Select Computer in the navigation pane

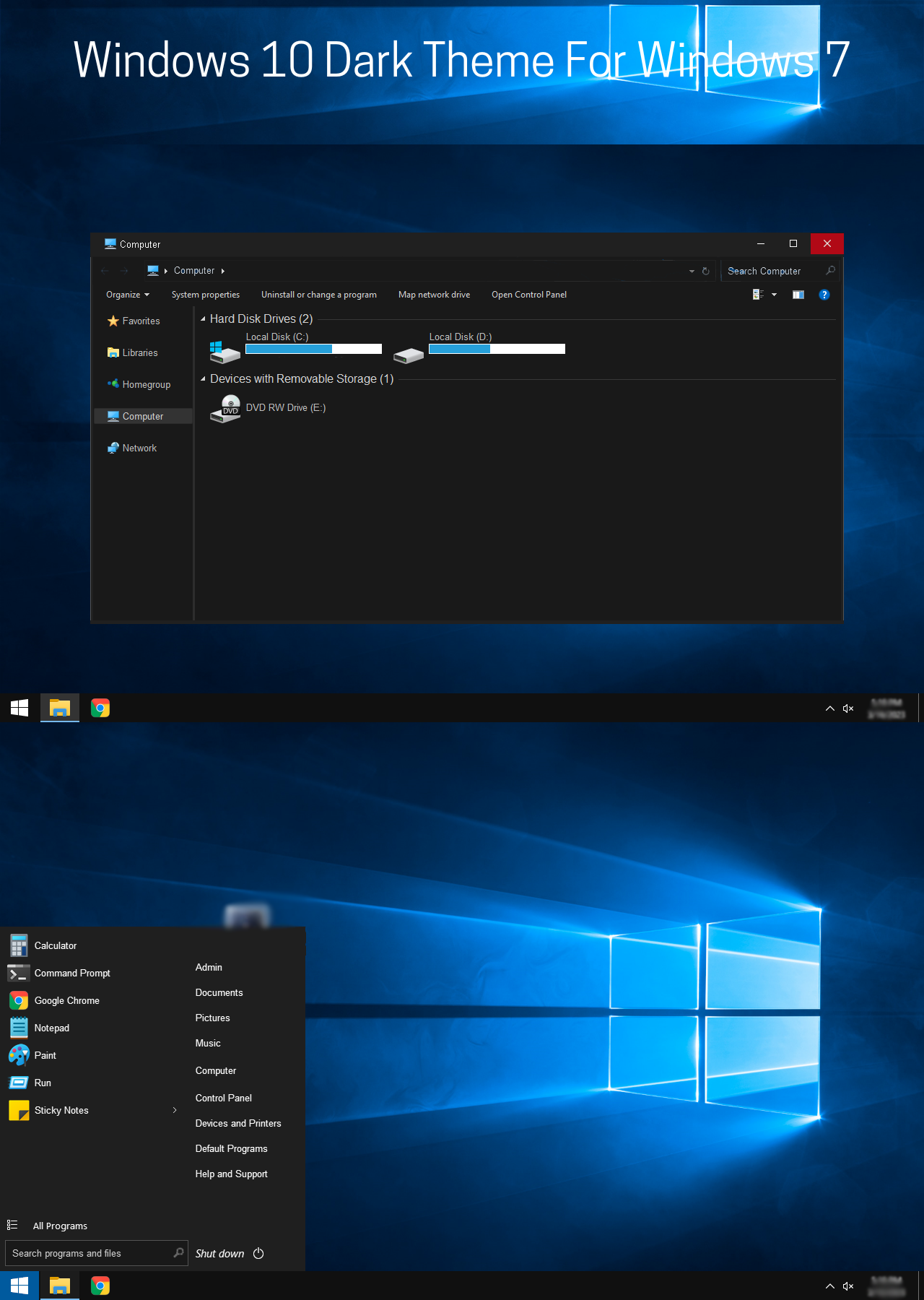143,416
